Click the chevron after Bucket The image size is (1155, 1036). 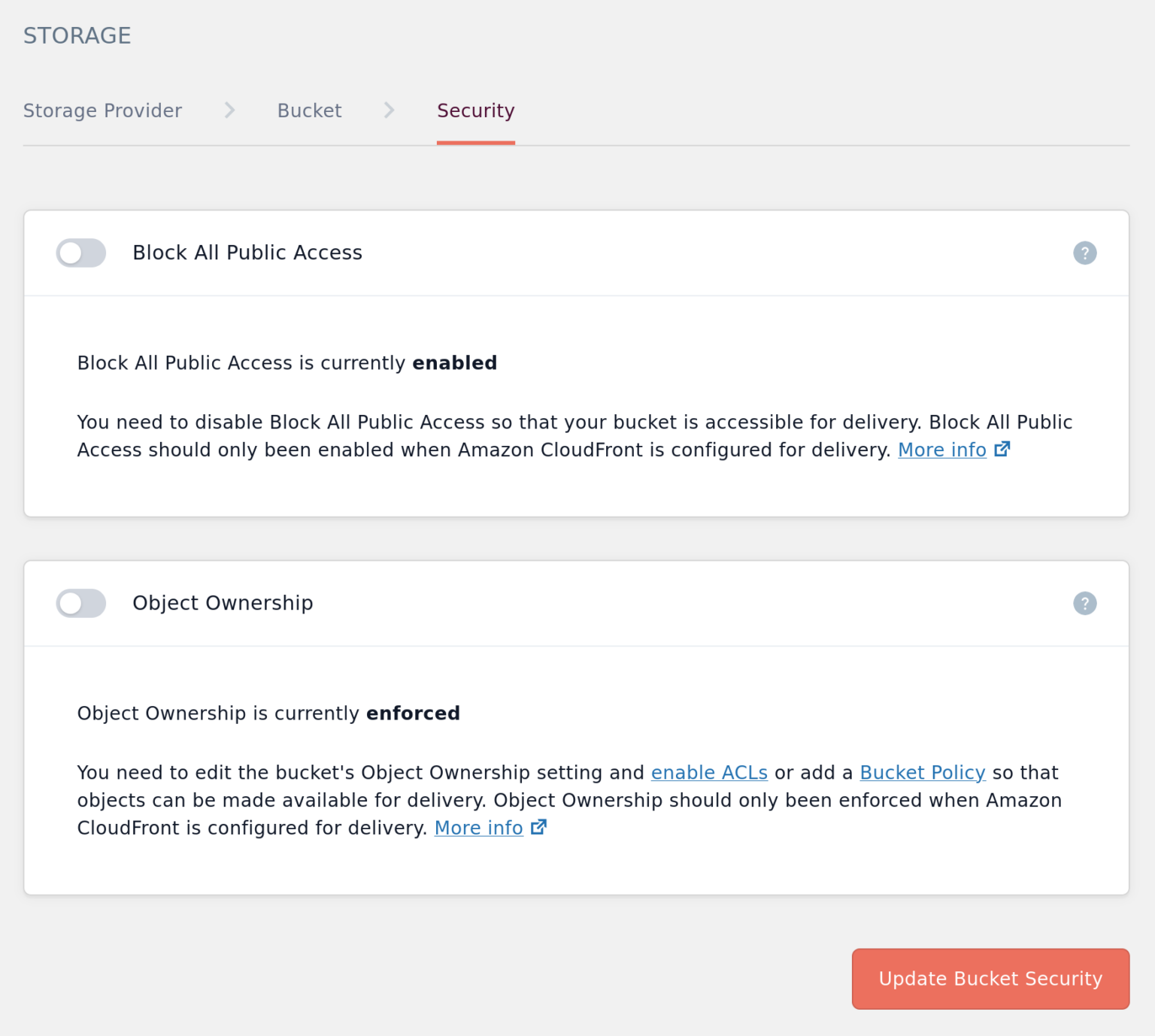click(389, 110)
